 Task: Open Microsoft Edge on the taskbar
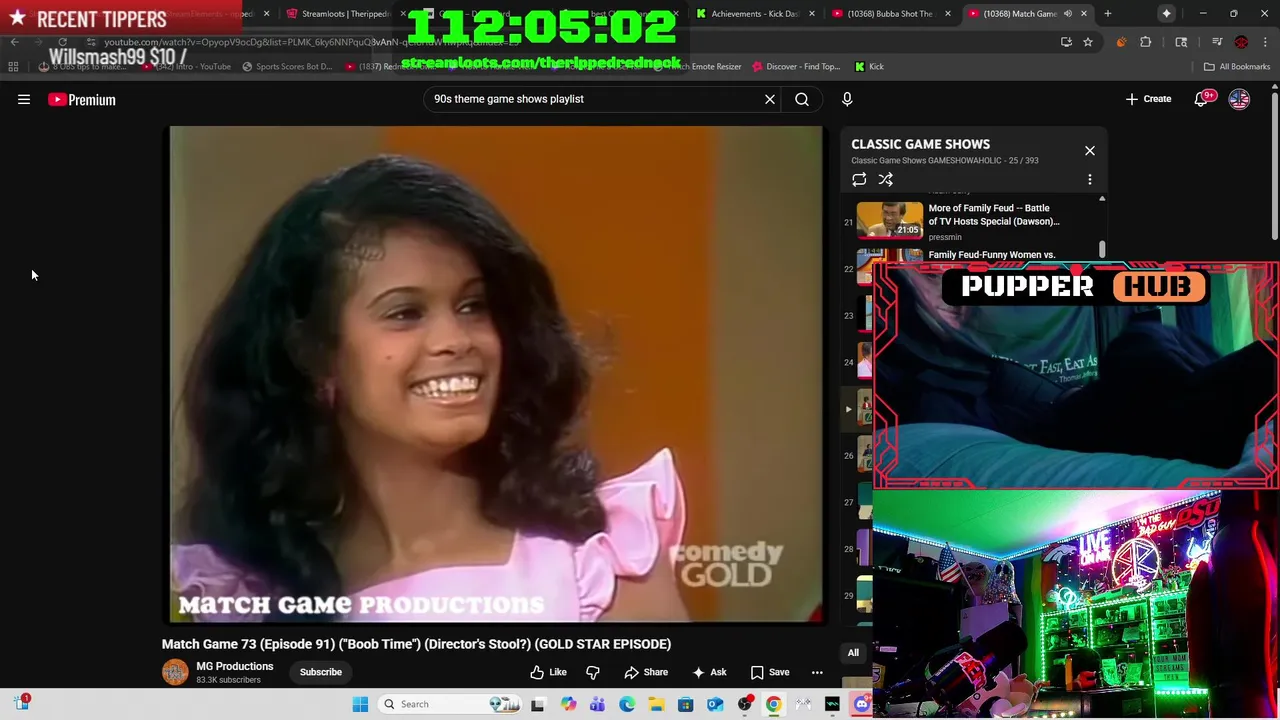point(627,704)
